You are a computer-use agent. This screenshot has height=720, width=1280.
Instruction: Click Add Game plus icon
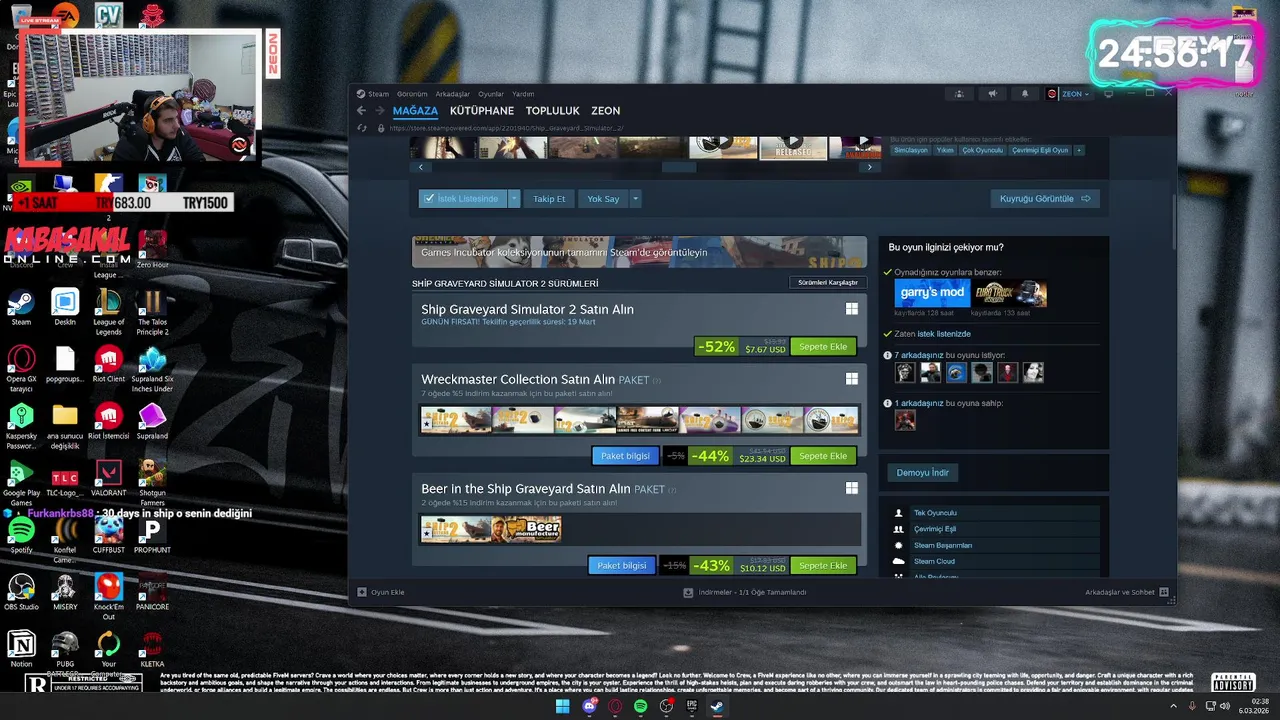[362, 592]
